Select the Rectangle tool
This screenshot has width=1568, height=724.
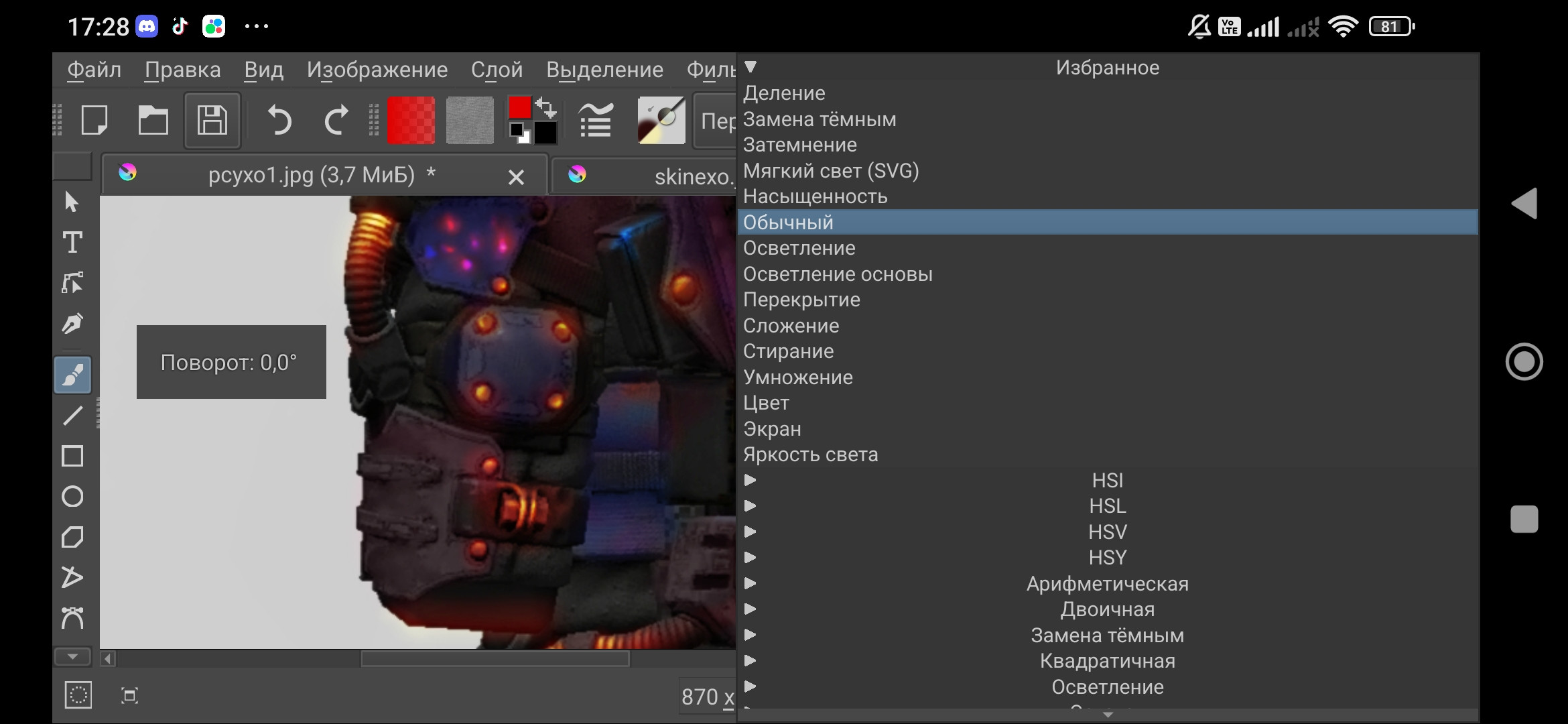point(72,456)
